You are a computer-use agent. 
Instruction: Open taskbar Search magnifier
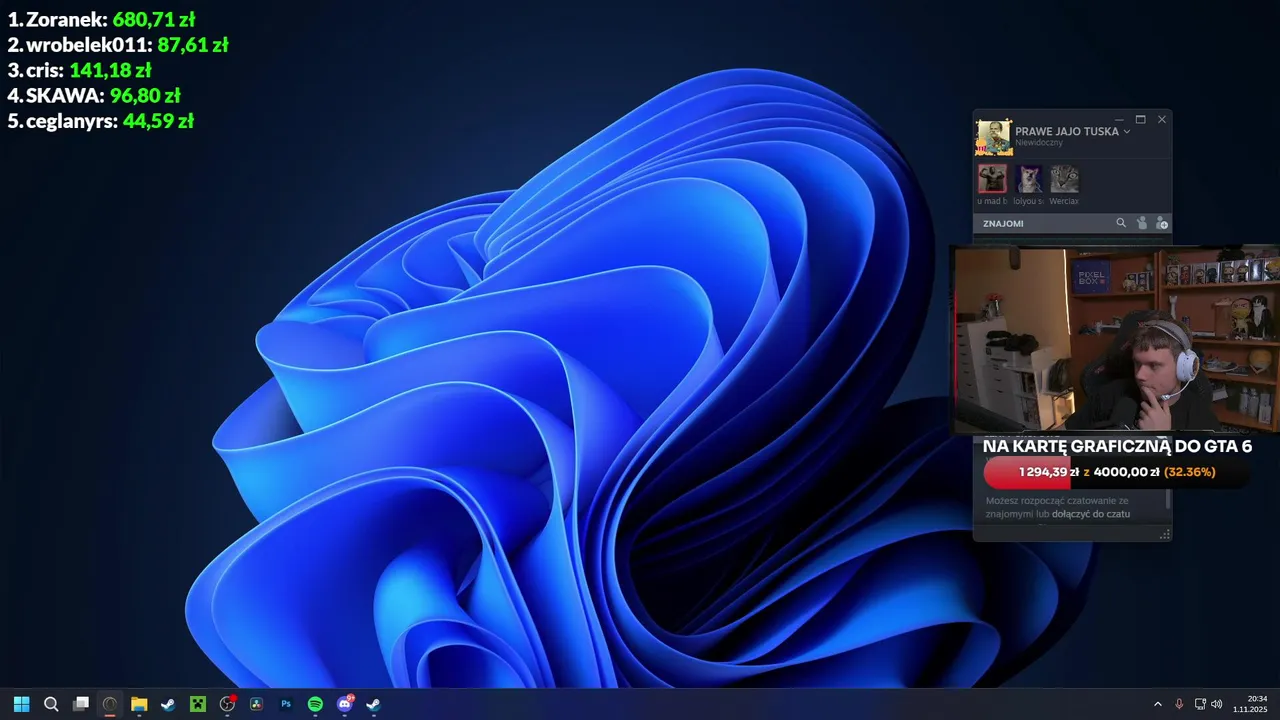(x=51, y=704)
